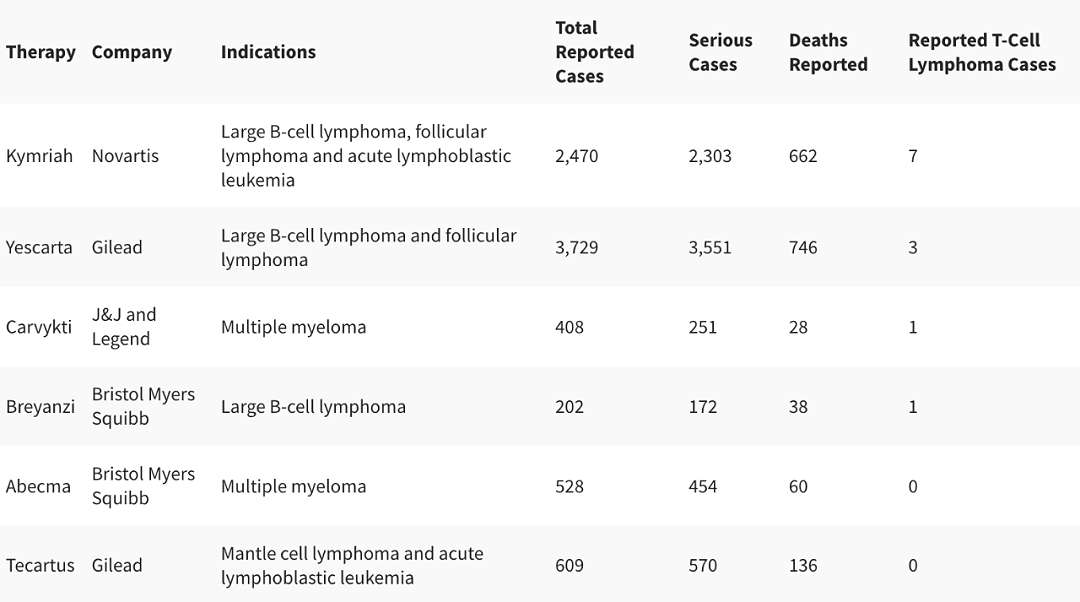The width and height of the screenshot is (1080, 602).
Task: Select the Breyanzi therapy cell
Action: click(x=40, y=407)
